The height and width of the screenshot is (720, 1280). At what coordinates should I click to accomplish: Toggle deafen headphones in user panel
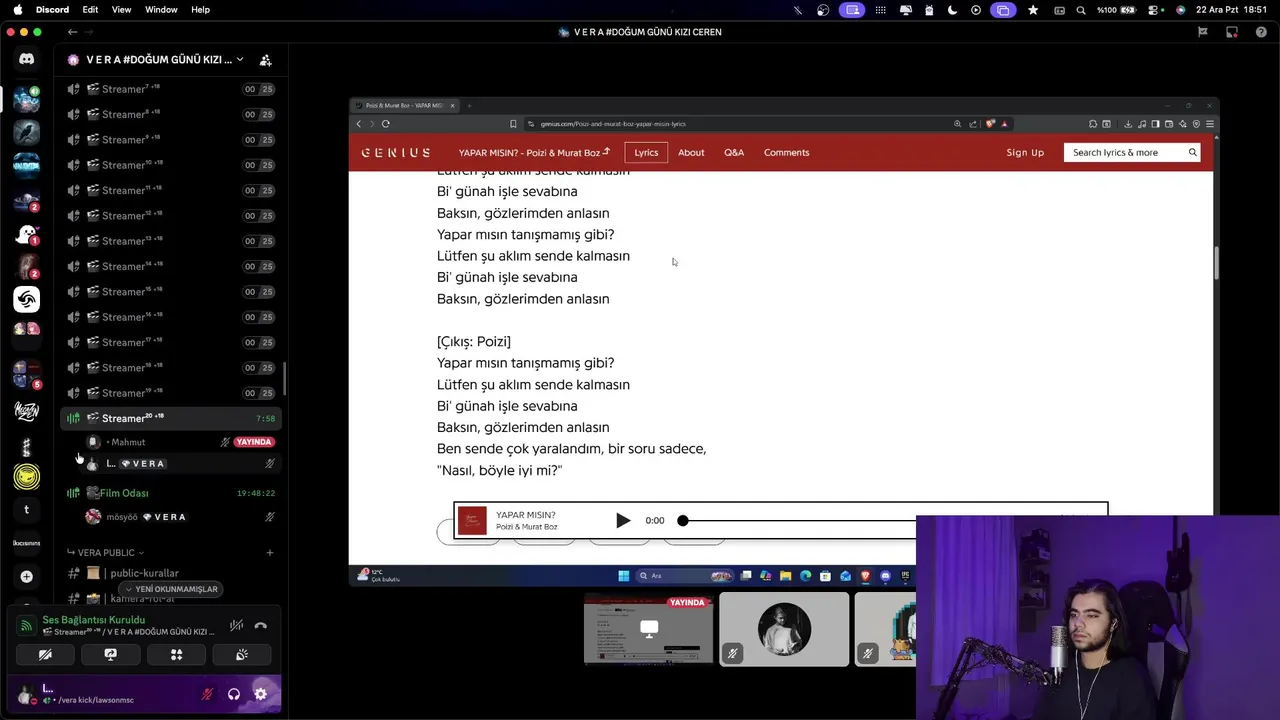(x=234, y=694)
